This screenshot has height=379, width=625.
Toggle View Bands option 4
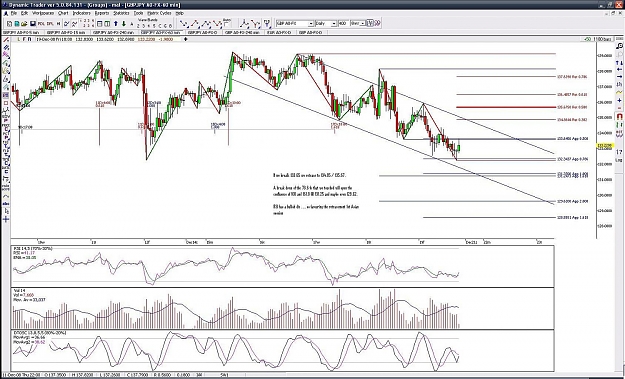149,26
